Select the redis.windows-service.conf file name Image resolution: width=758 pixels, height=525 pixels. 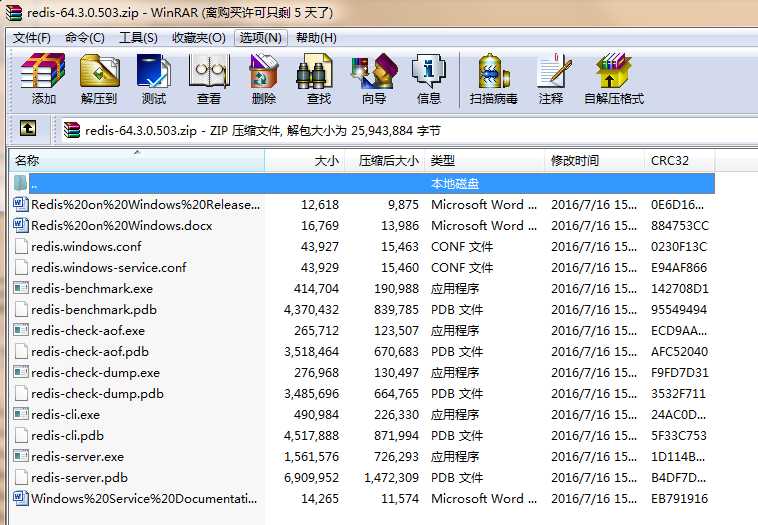click(109, 267)
